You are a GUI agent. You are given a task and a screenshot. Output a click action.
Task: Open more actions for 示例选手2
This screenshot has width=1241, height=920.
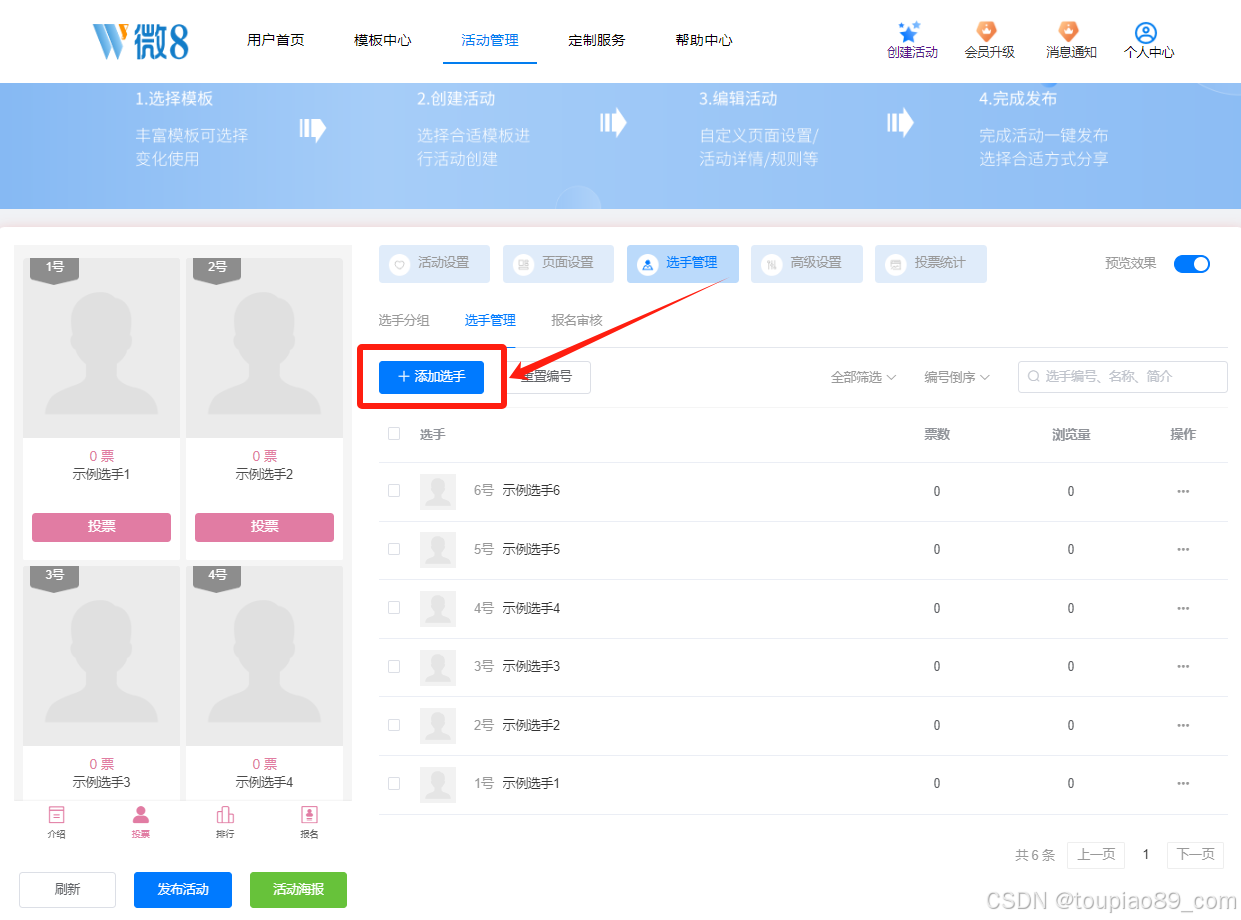[x=1183, y=725]
